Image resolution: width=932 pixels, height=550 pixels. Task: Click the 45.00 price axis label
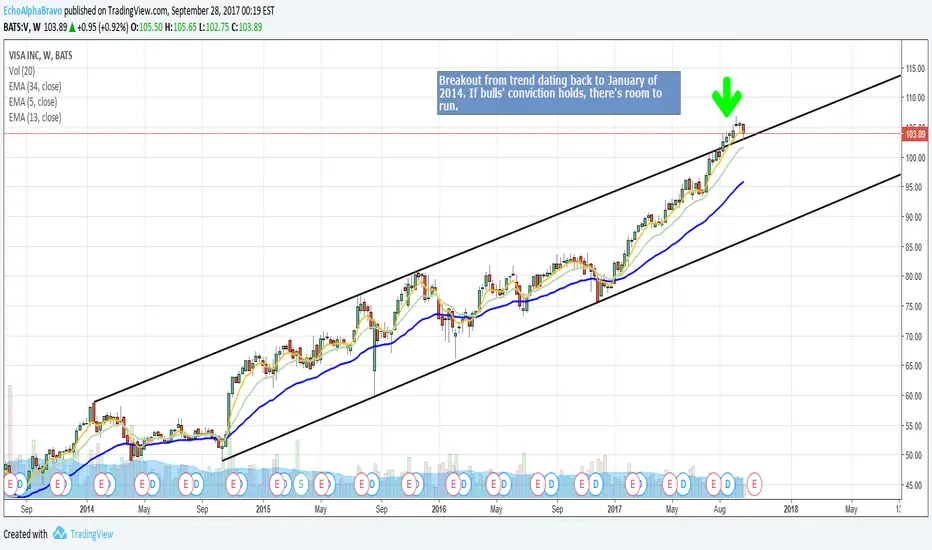coord(915,485)
